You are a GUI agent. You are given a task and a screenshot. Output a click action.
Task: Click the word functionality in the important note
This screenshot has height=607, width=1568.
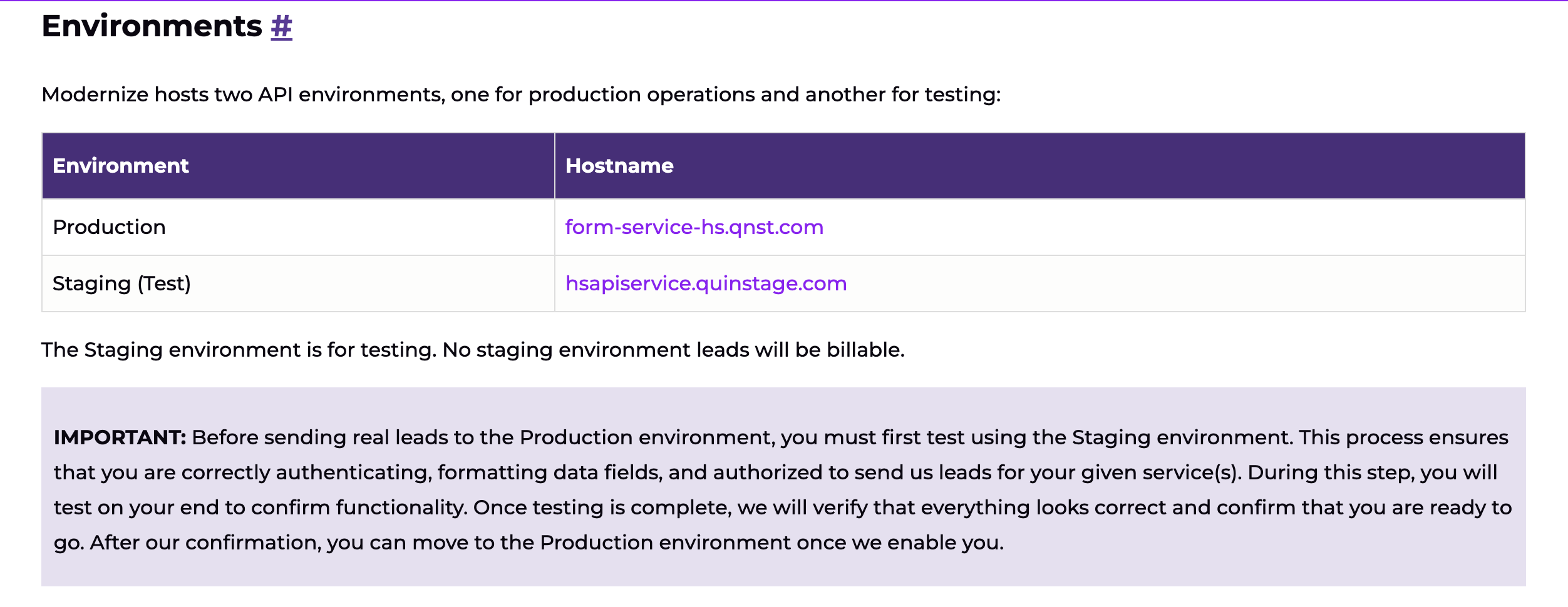(401, 508)
